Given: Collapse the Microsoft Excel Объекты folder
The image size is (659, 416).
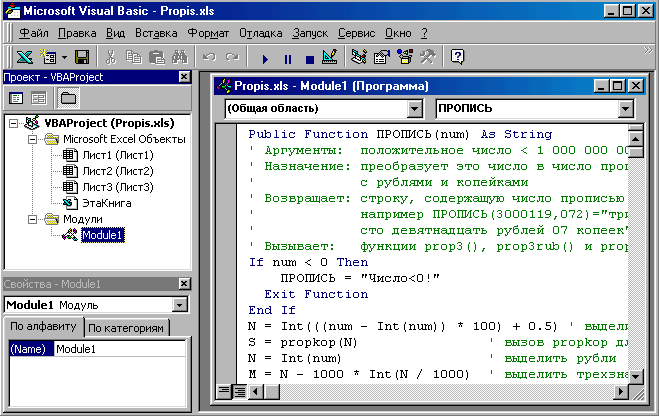Looking at the screenshot, I should point(32,139).
